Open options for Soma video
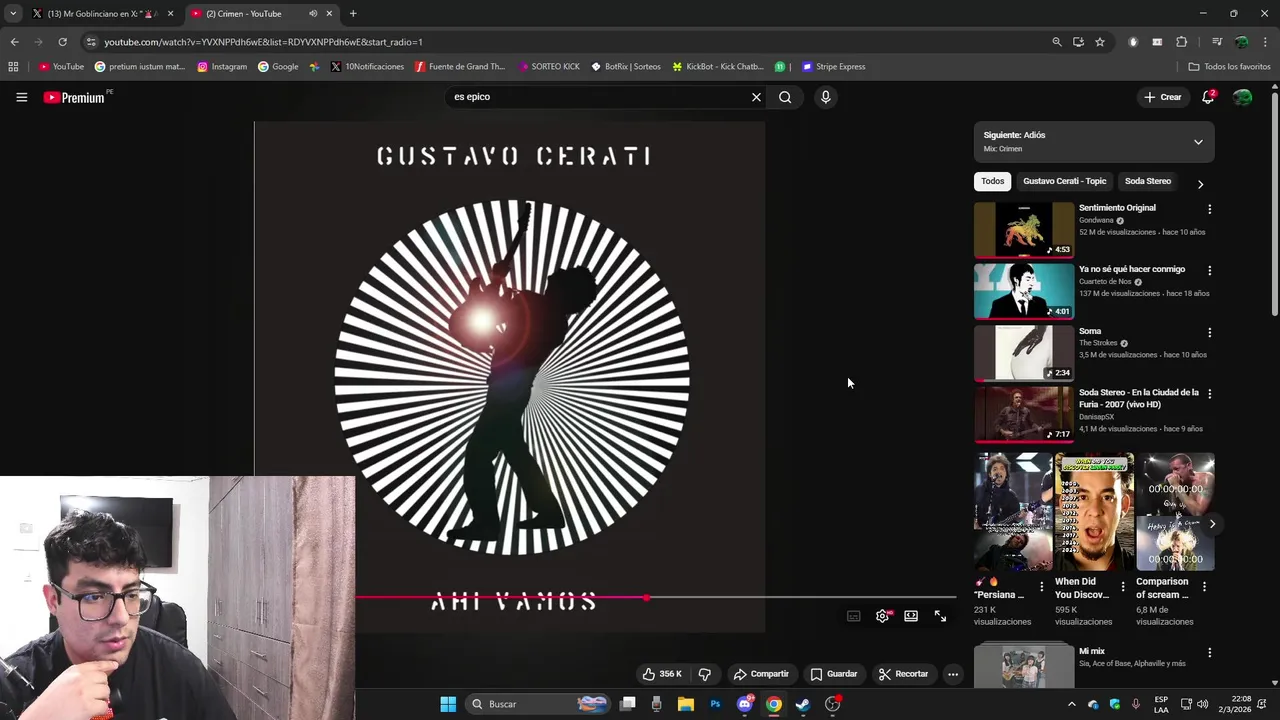The height and width of the screenshot is (720, 1280). (x=1209, y=332)
